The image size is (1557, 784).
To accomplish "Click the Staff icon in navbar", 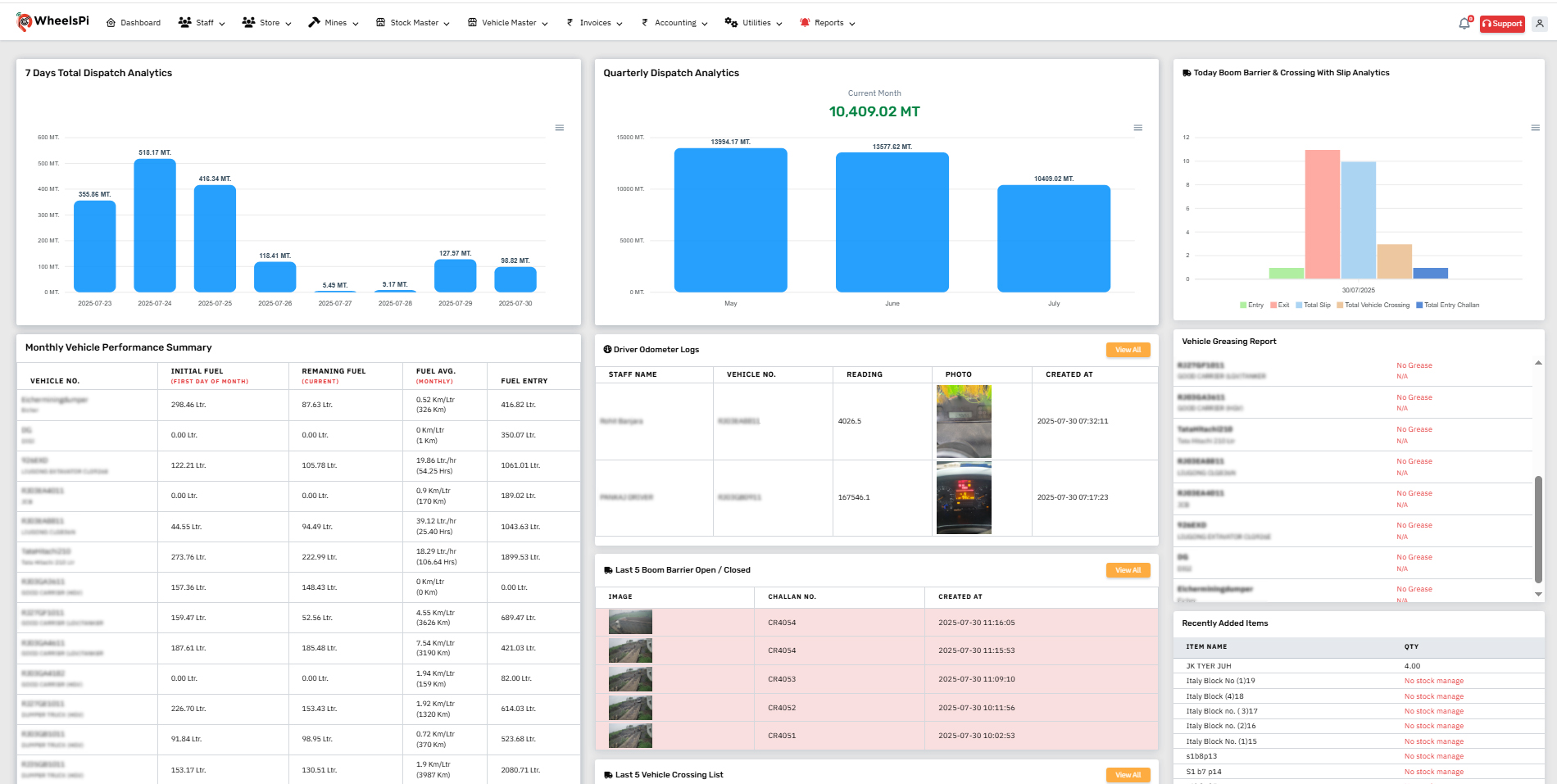I will click(x=184, y=22).
